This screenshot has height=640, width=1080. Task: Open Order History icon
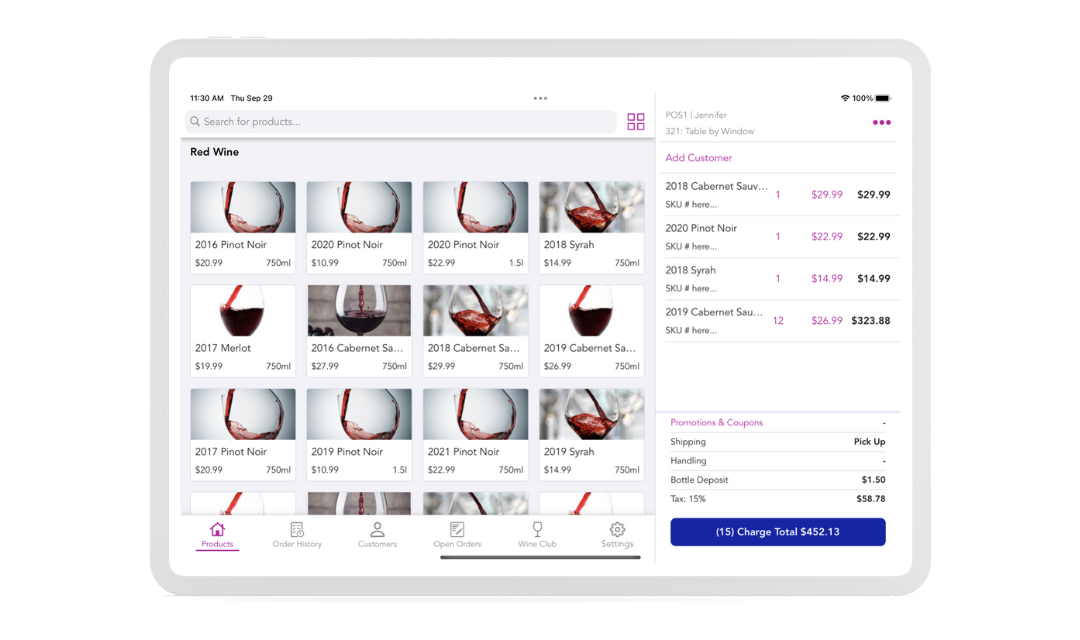coord(297,530)
